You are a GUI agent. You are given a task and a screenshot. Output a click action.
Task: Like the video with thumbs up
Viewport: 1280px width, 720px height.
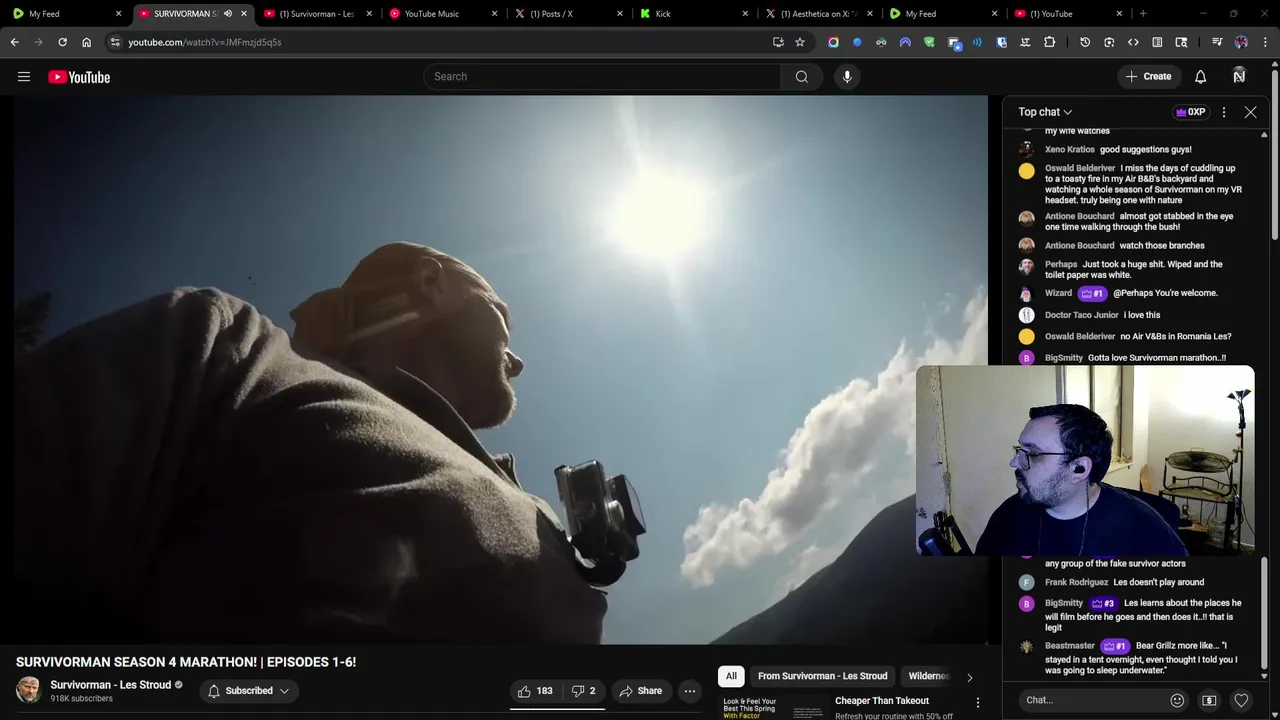coord(535,691)
